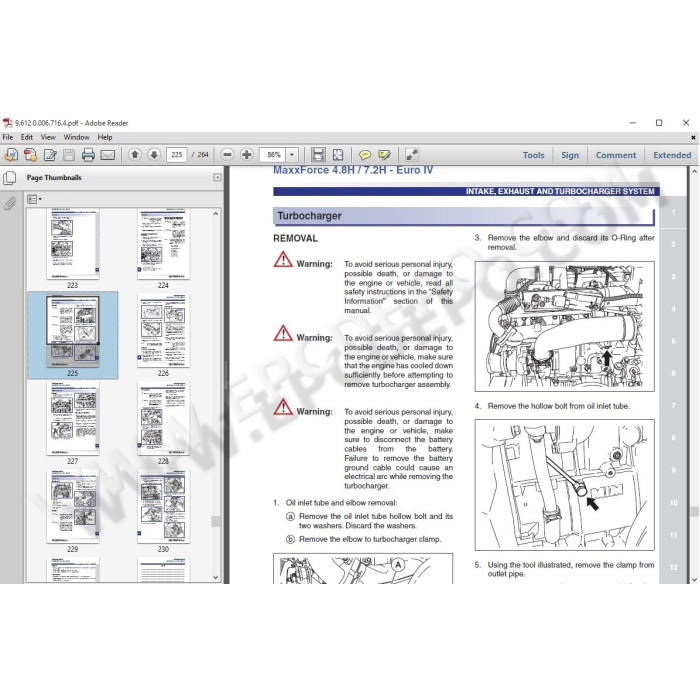Click the zoom value field showing 86%
The width and height of the screenshot is (700, 700).
pos(273,155)
